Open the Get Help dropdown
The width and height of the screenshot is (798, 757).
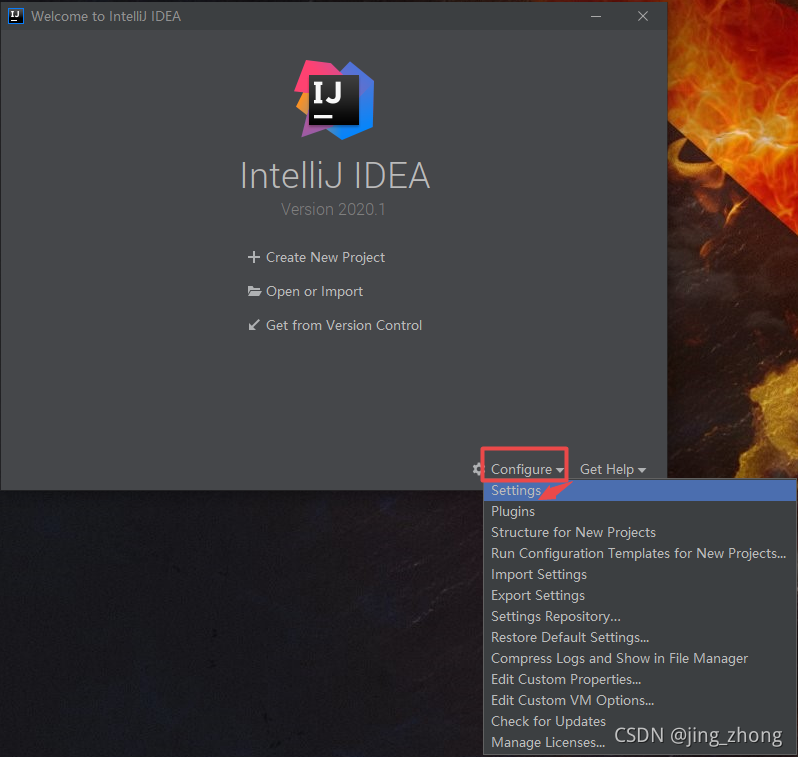click(613, 469)
